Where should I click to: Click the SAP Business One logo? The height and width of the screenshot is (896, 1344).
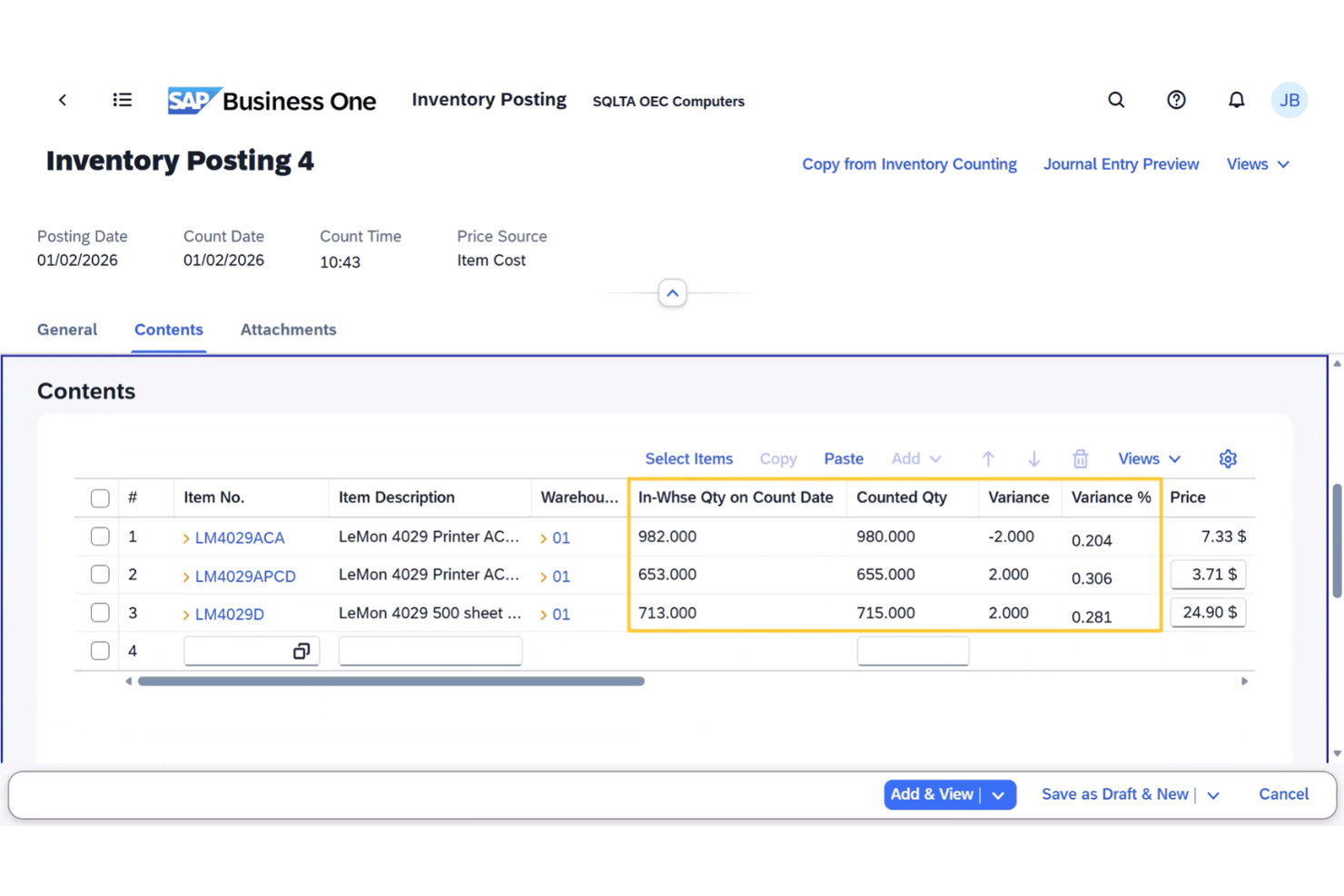tap(272, 101)
